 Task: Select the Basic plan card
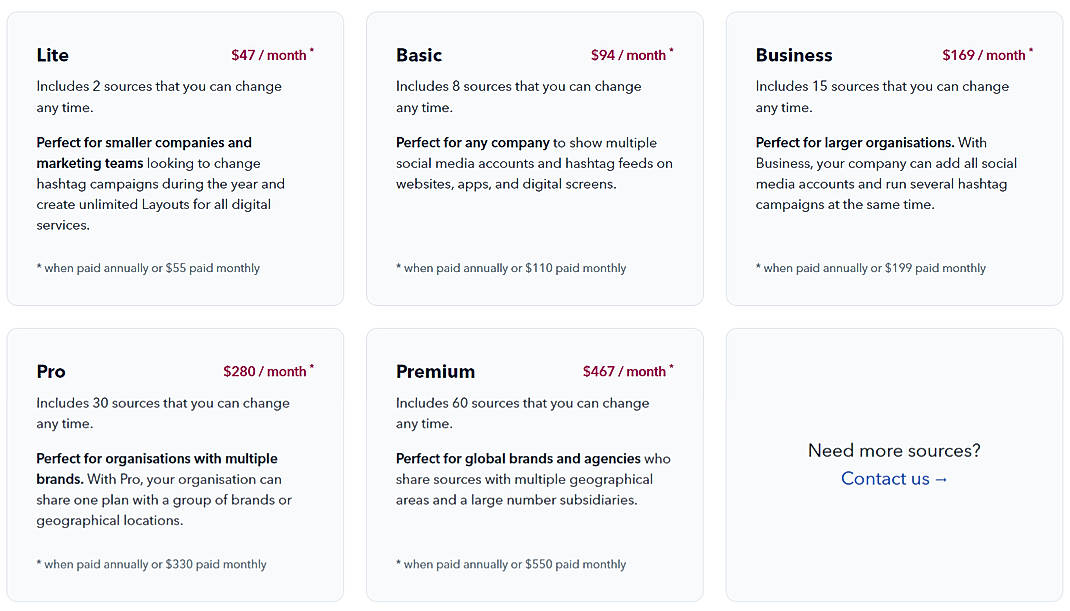coord(534,155)
